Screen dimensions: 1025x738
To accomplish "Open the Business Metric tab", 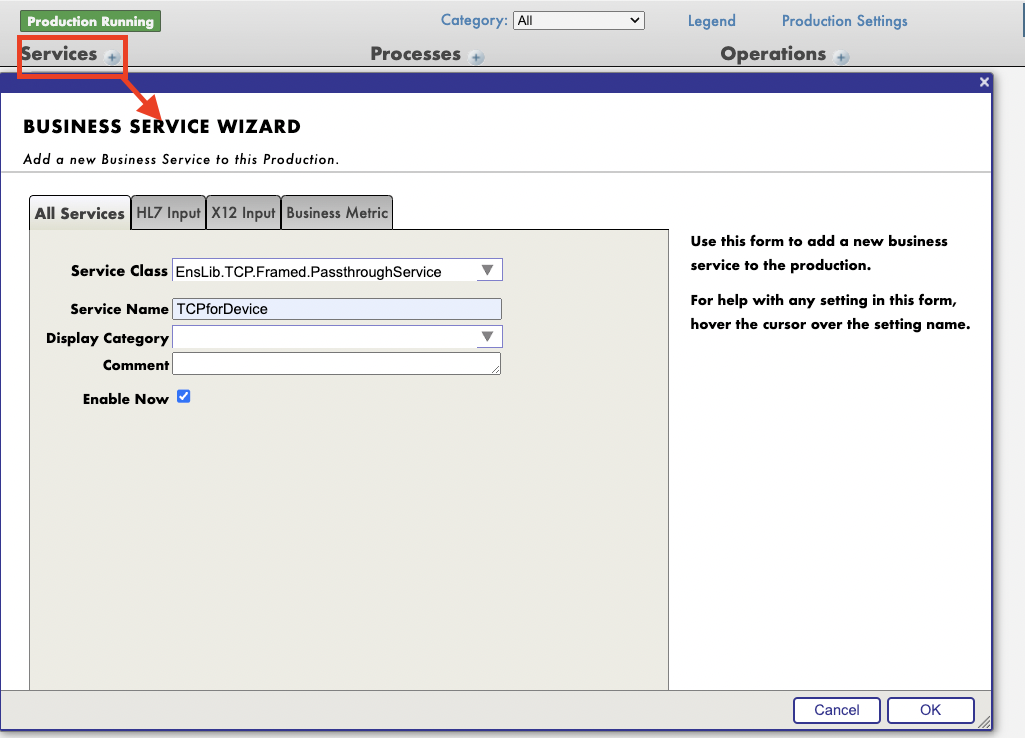I will [337, 213].
